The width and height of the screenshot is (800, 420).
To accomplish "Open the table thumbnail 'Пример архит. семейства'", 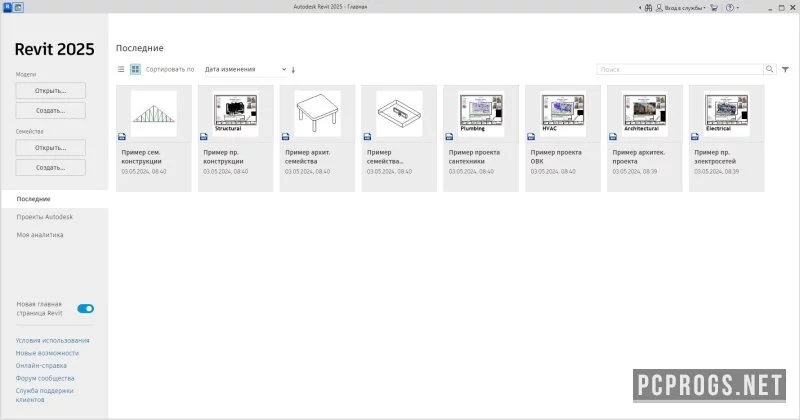I will [317, 113].
